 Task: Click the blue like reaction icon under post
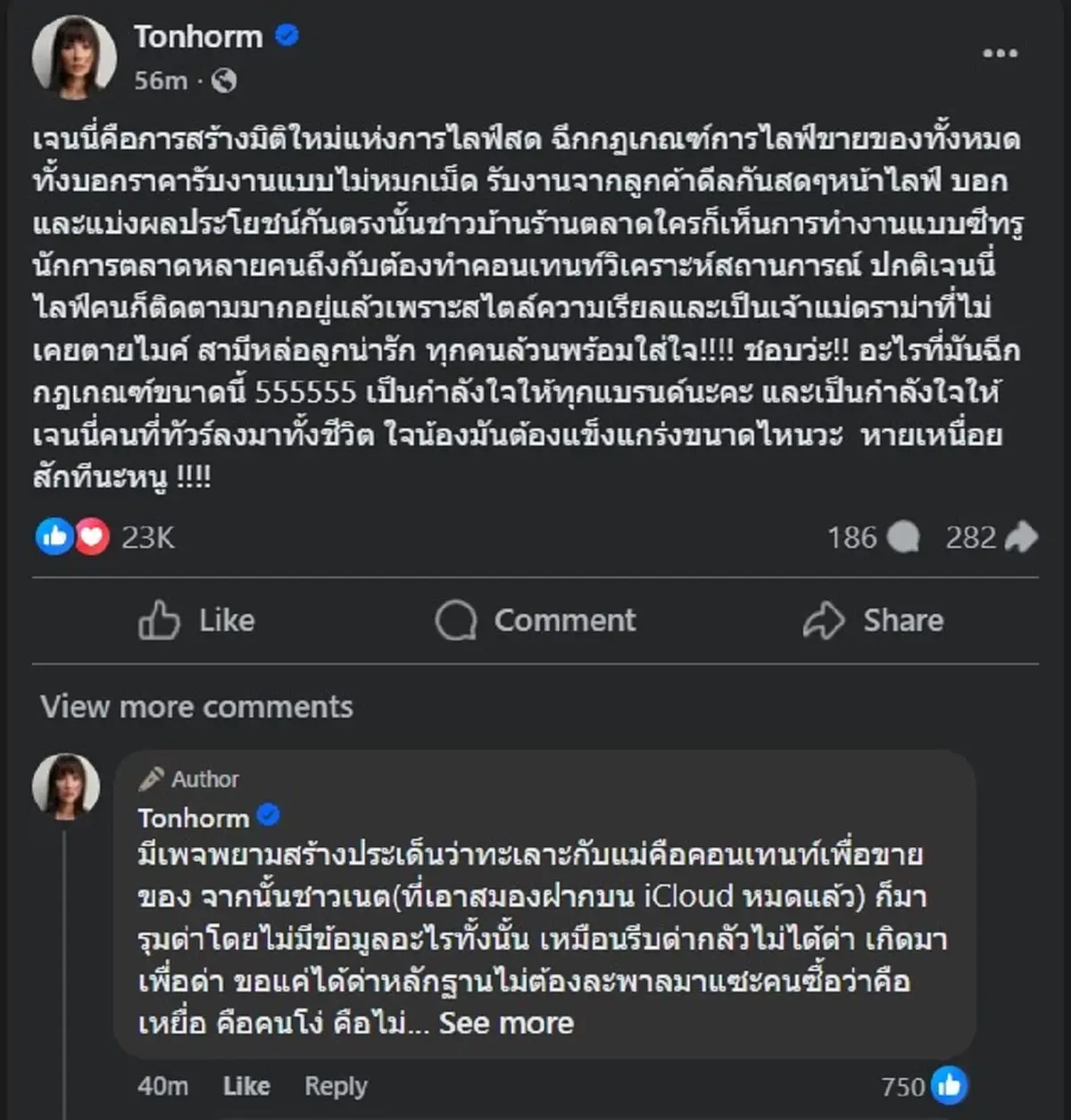click(54, 536)
